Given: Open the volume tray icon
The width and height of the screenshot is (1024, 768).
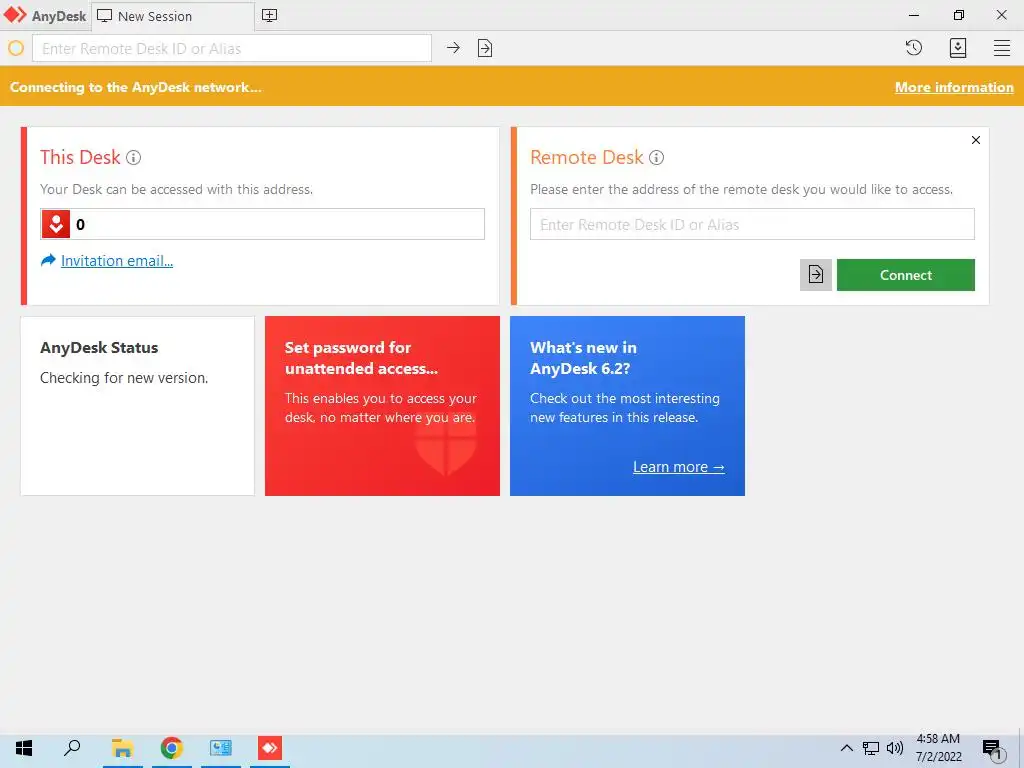Looking at the screenshot, I should pos(895,748).
